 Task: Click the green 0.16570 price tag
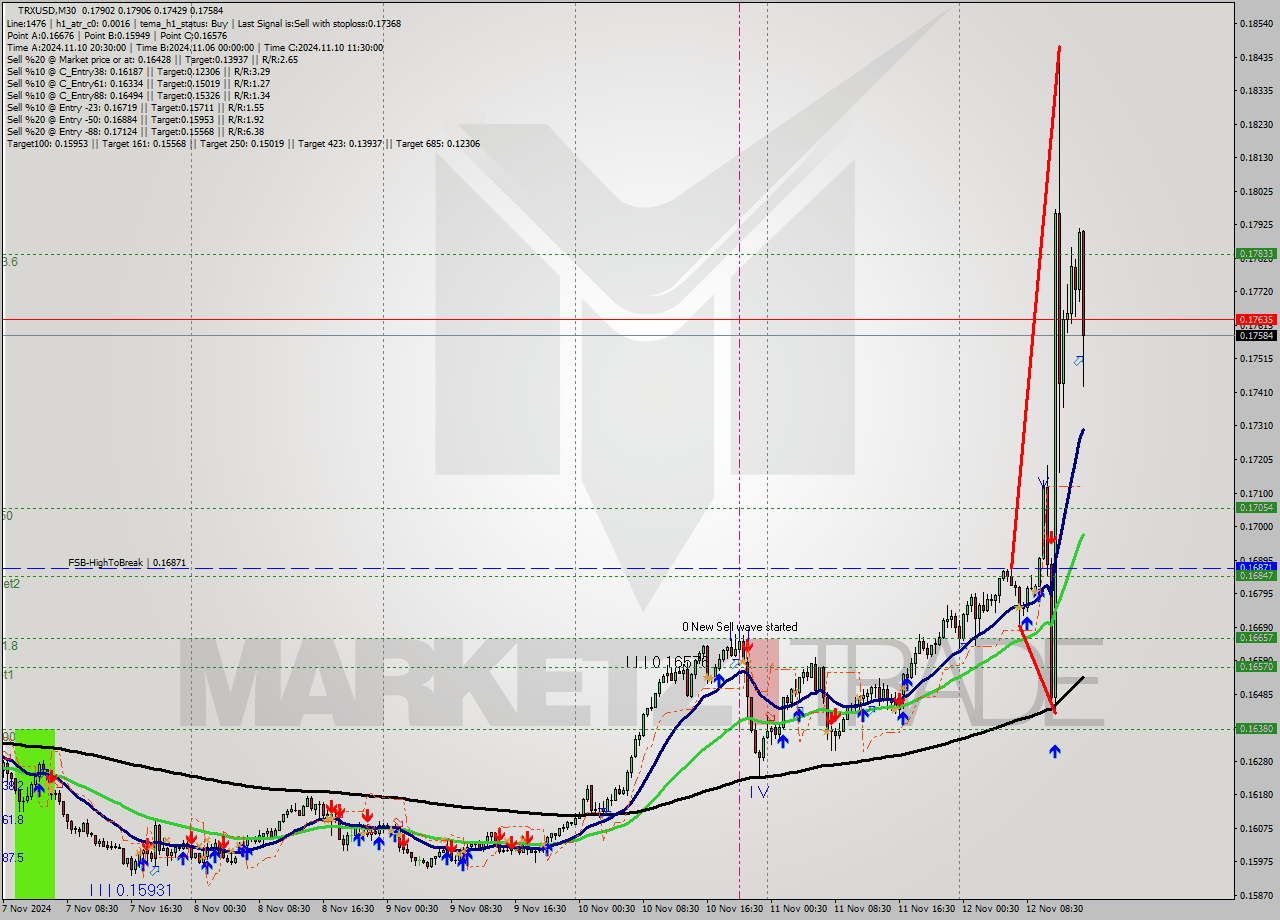point(1257,666)
